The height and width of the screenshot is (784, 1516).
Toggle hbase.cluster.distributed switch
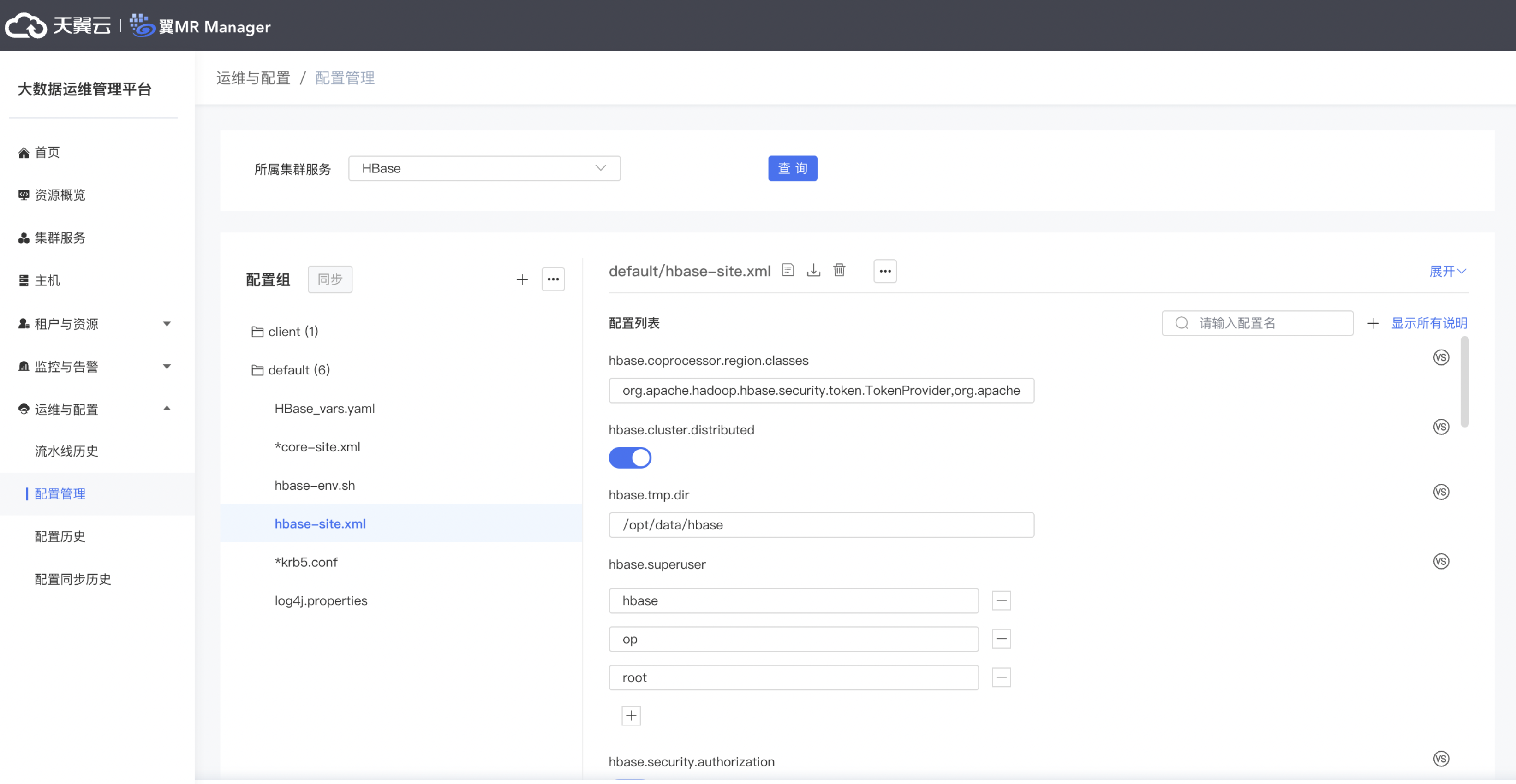(630, 457)
